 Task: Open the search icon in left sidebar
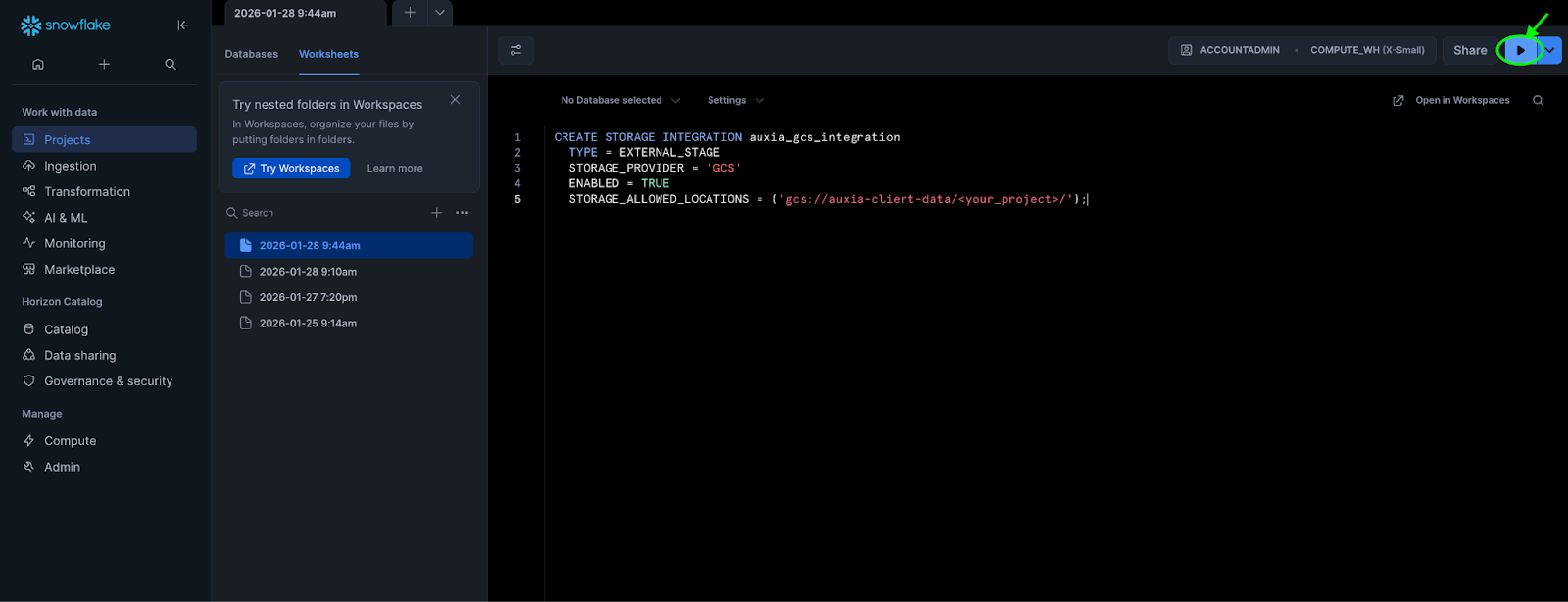(171, 64)
